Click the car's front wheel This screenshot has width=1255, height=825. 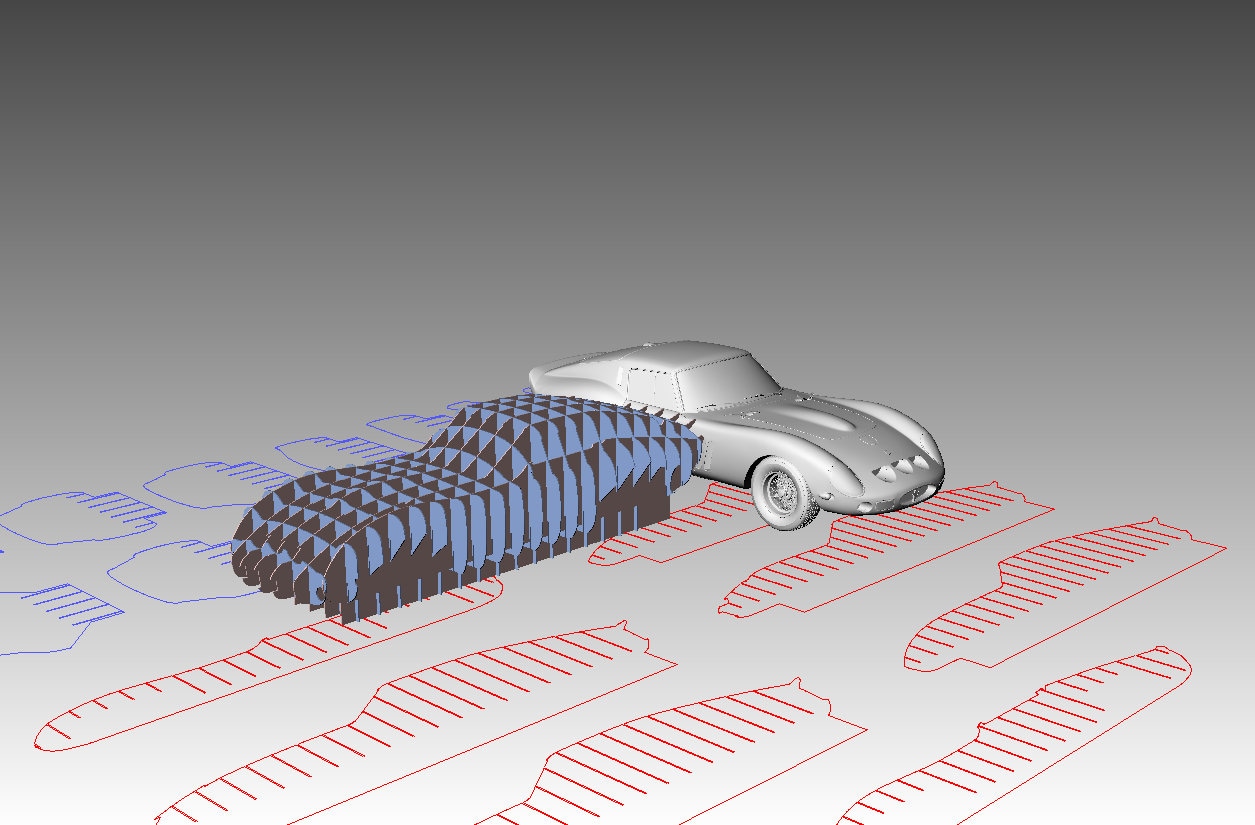[784, 492]
